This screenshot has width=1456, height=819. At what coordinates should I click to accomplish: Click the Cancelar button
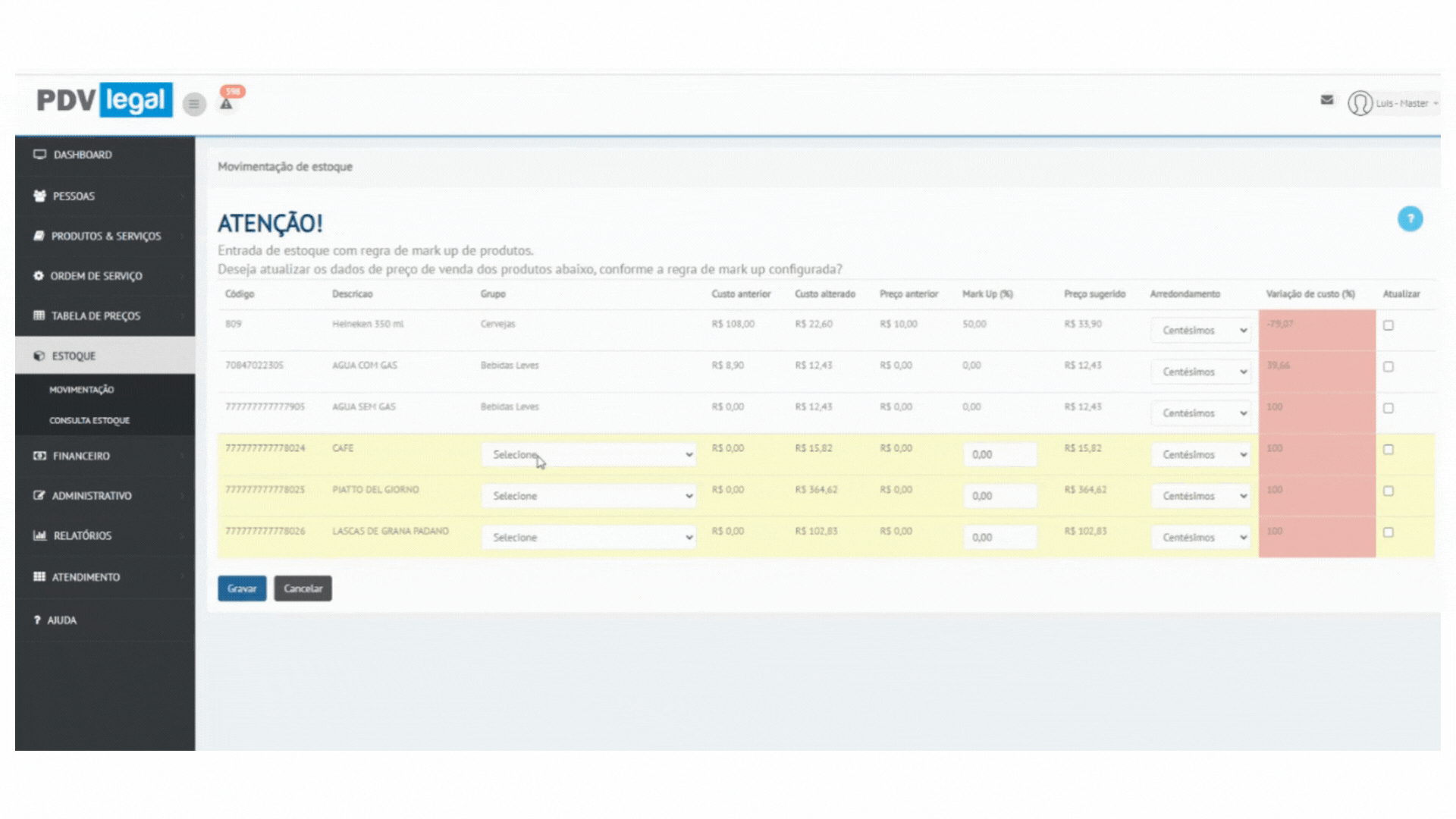[303, 588]
